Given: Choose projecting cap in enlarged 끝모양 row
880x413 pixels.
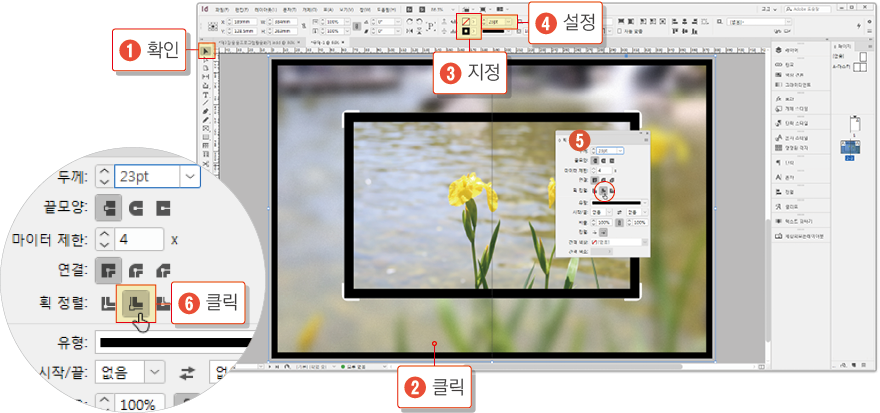Looking at the screenshot, I should click(x=163, y=208).
